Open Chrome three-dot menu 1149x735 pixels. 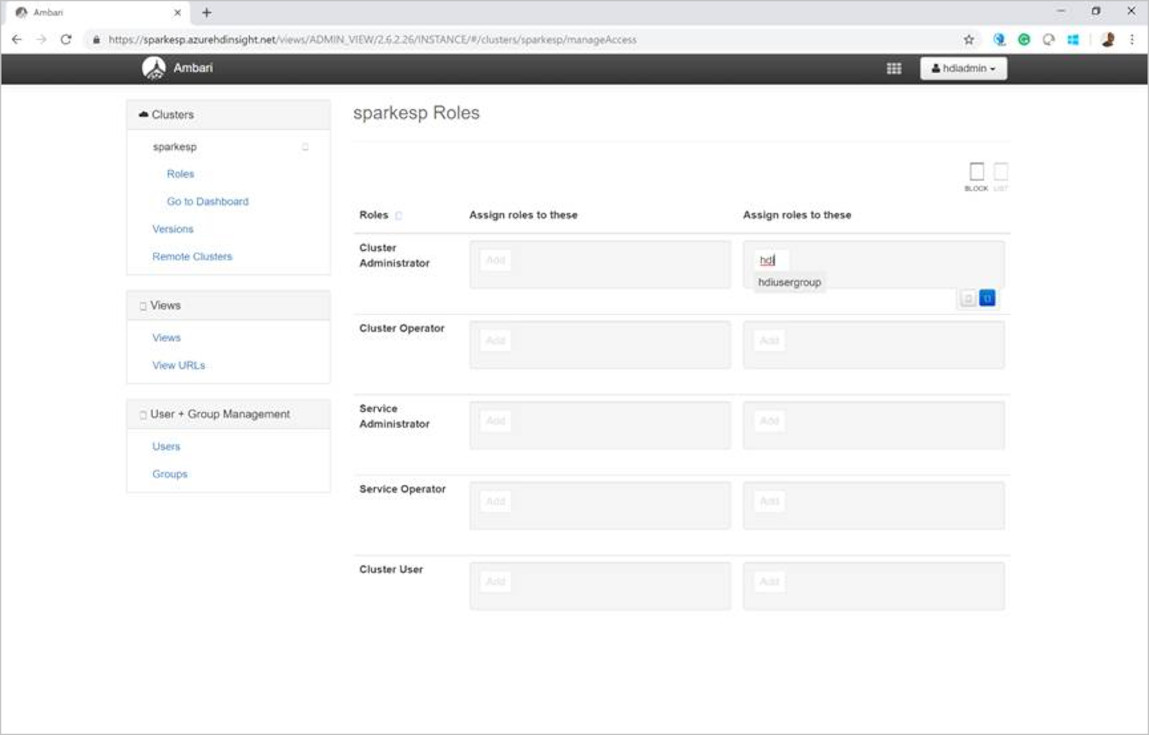(x=1132, y=40)
